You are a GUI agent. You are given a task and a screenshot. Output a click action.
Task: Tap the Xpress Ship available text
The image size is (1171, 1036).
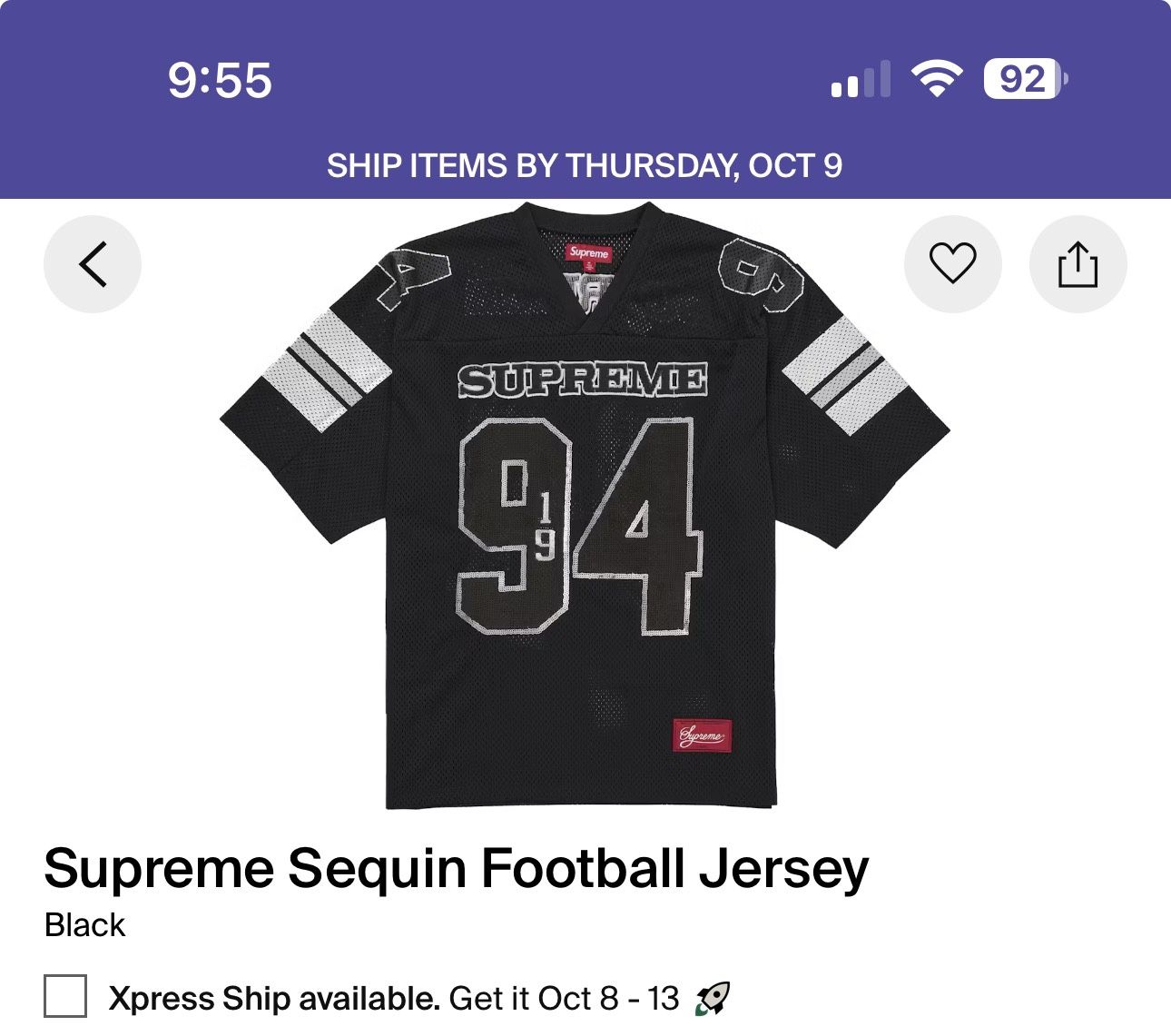[x=274, y=998]
